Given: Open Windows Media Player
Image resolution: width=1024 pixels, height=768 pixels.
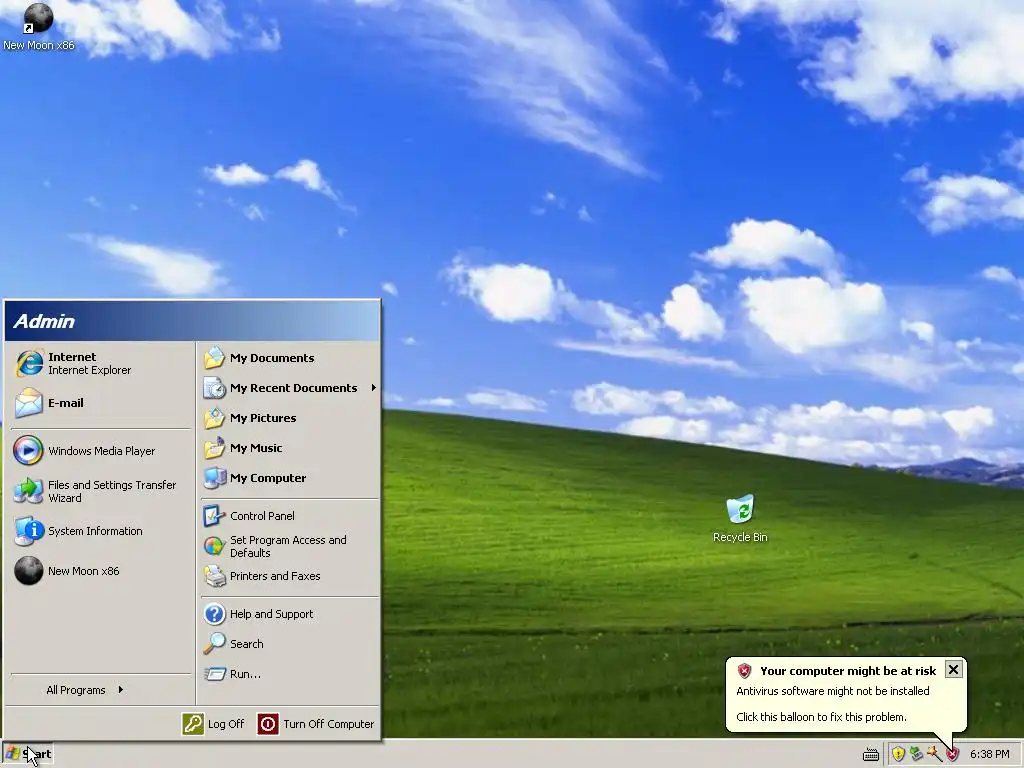Looking at the screenshot, I should point(99,451).
